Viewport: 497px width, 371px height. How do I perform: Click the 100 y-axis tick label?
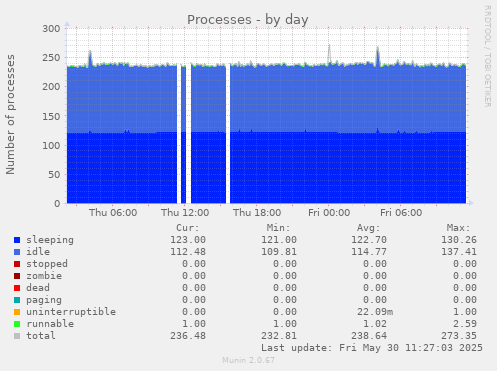tap(51, 145)
